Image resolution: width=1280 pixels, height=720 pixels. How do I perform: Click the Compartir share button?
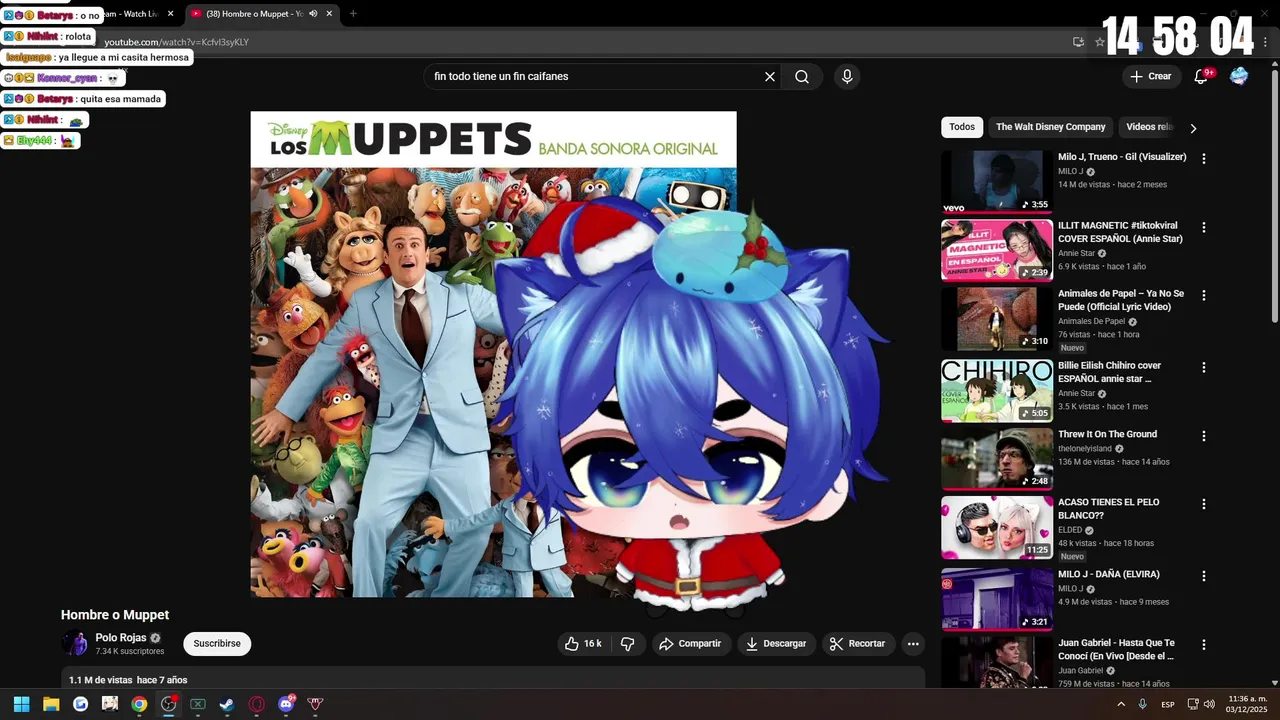[x=689, y=644]
